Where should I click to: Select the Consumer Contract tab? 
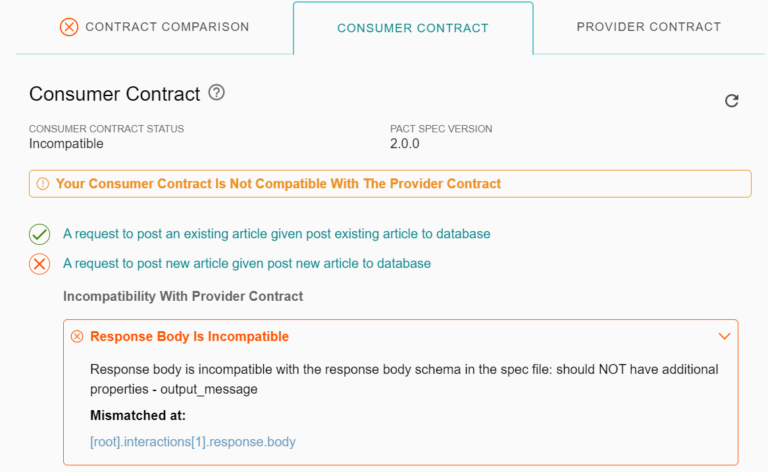pos(413,28)
